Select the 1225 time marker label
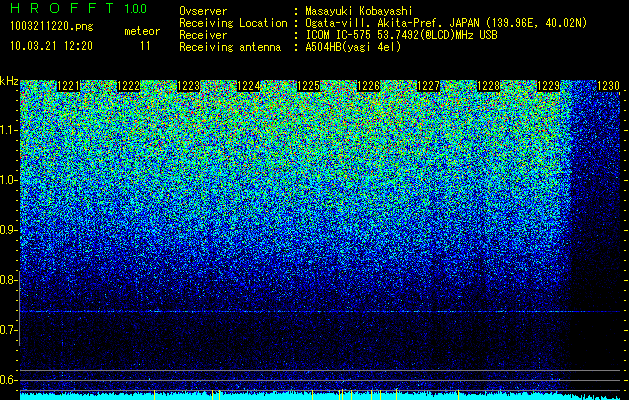Screen dimensions: 629x400 point(308,86)
